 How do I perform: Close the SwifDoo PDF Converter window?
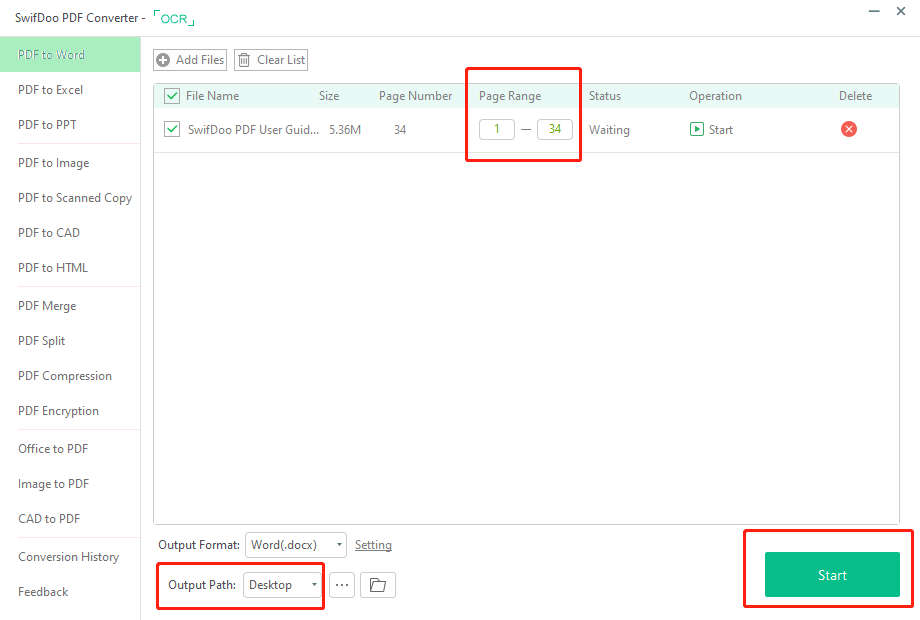[901, 11]
